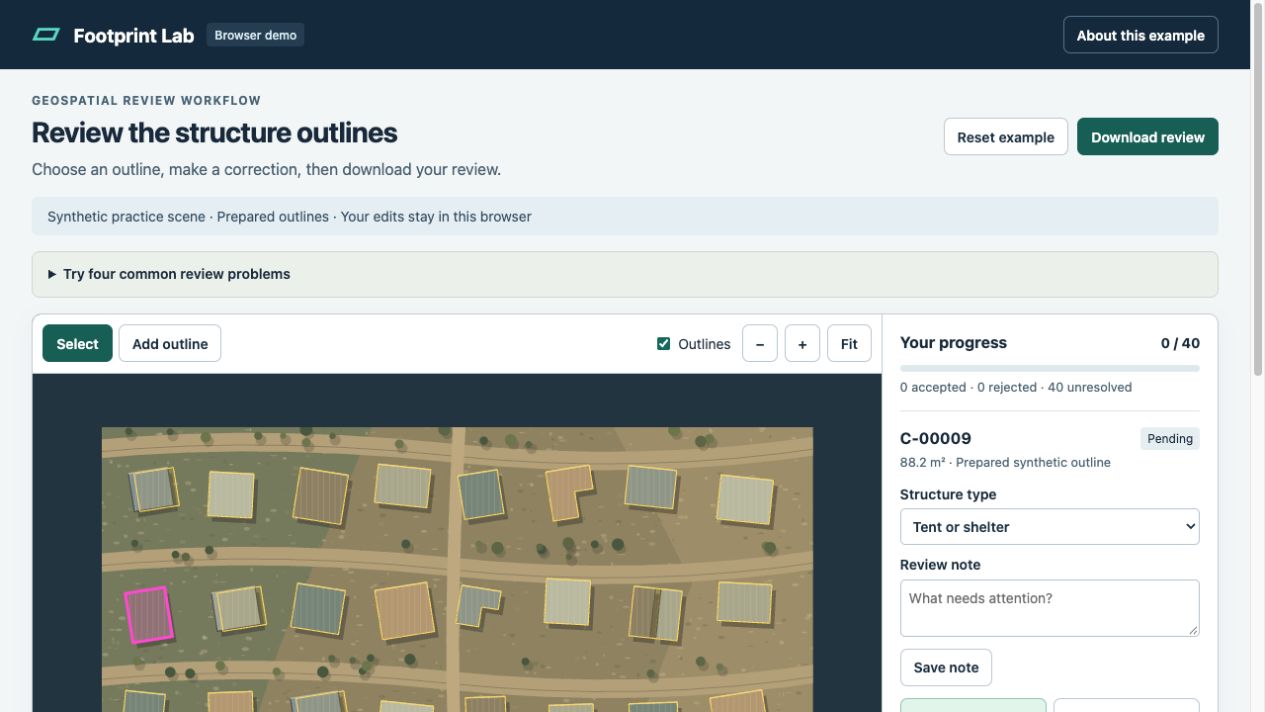This screenshot has width=1265, height=712.
Task: Click Reset example button
Action: click(x=1005, y=137)
